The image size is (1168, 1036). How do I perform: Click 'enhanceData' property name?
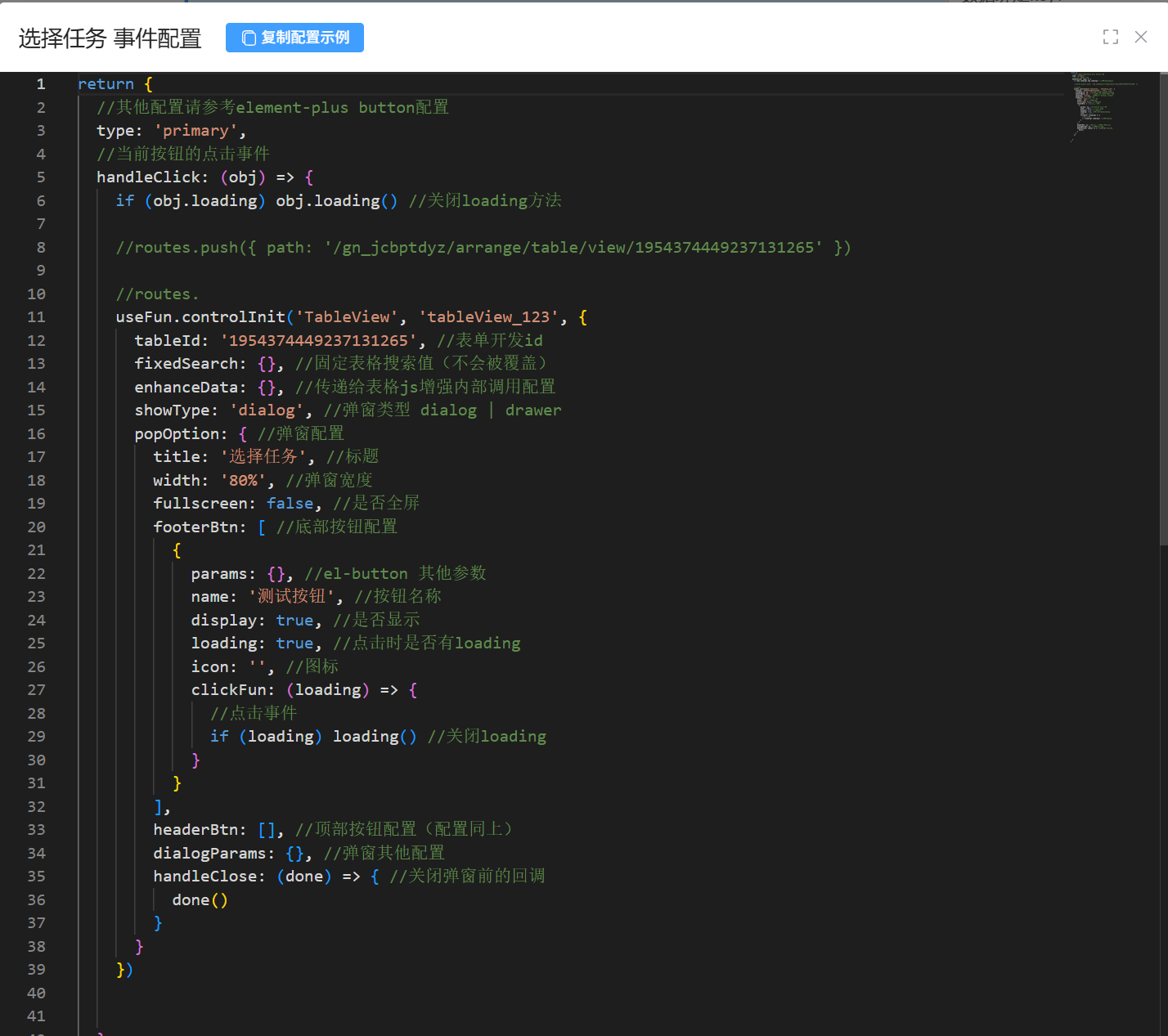coord(186,387)
